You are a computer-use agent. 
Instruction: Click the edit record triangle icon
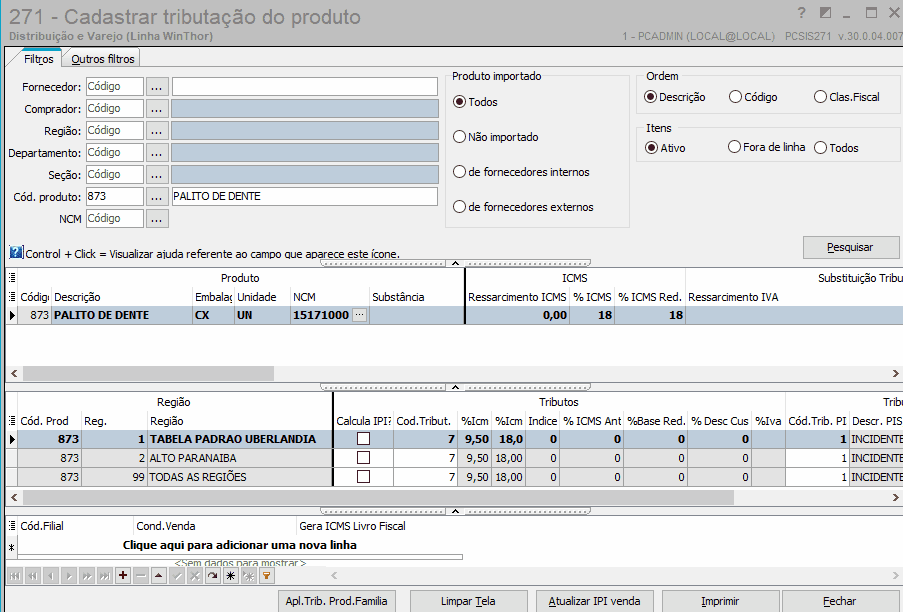tap(159, 576)
